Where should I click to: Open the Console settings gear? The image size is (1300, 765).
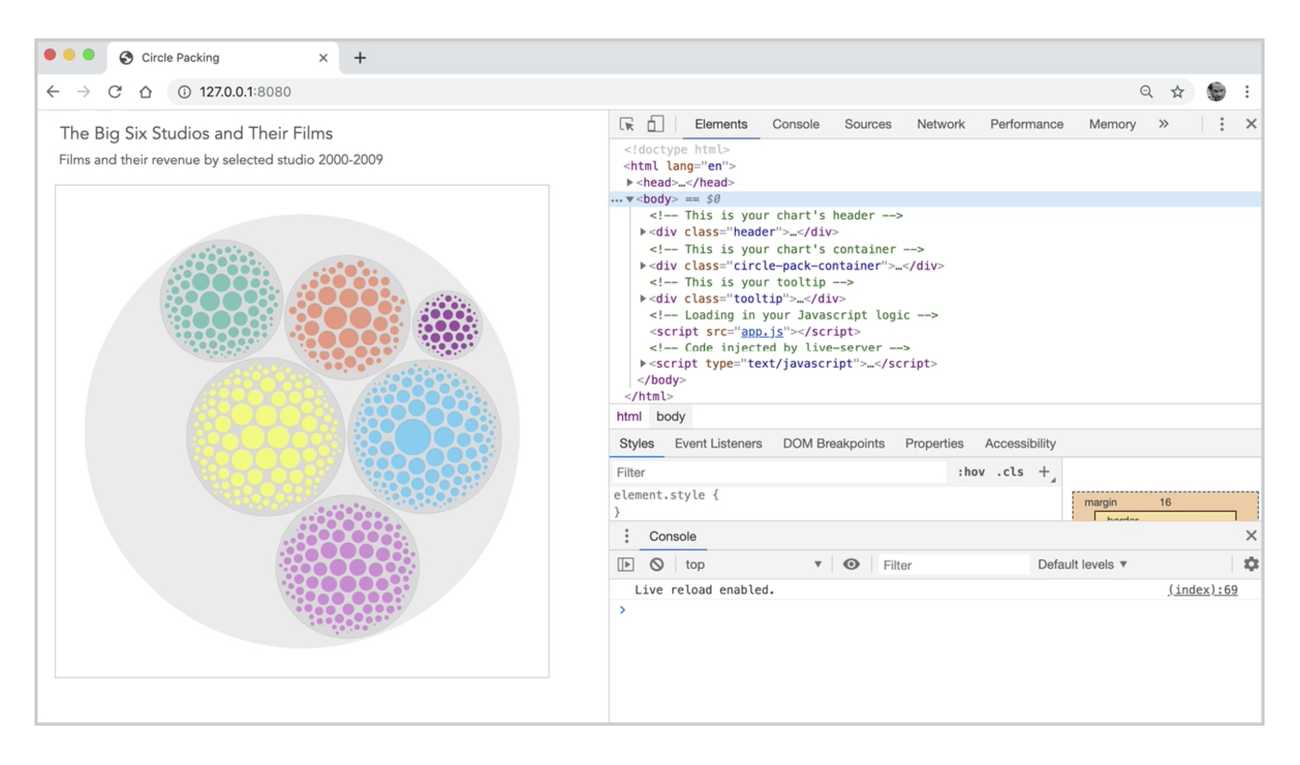1251,564
